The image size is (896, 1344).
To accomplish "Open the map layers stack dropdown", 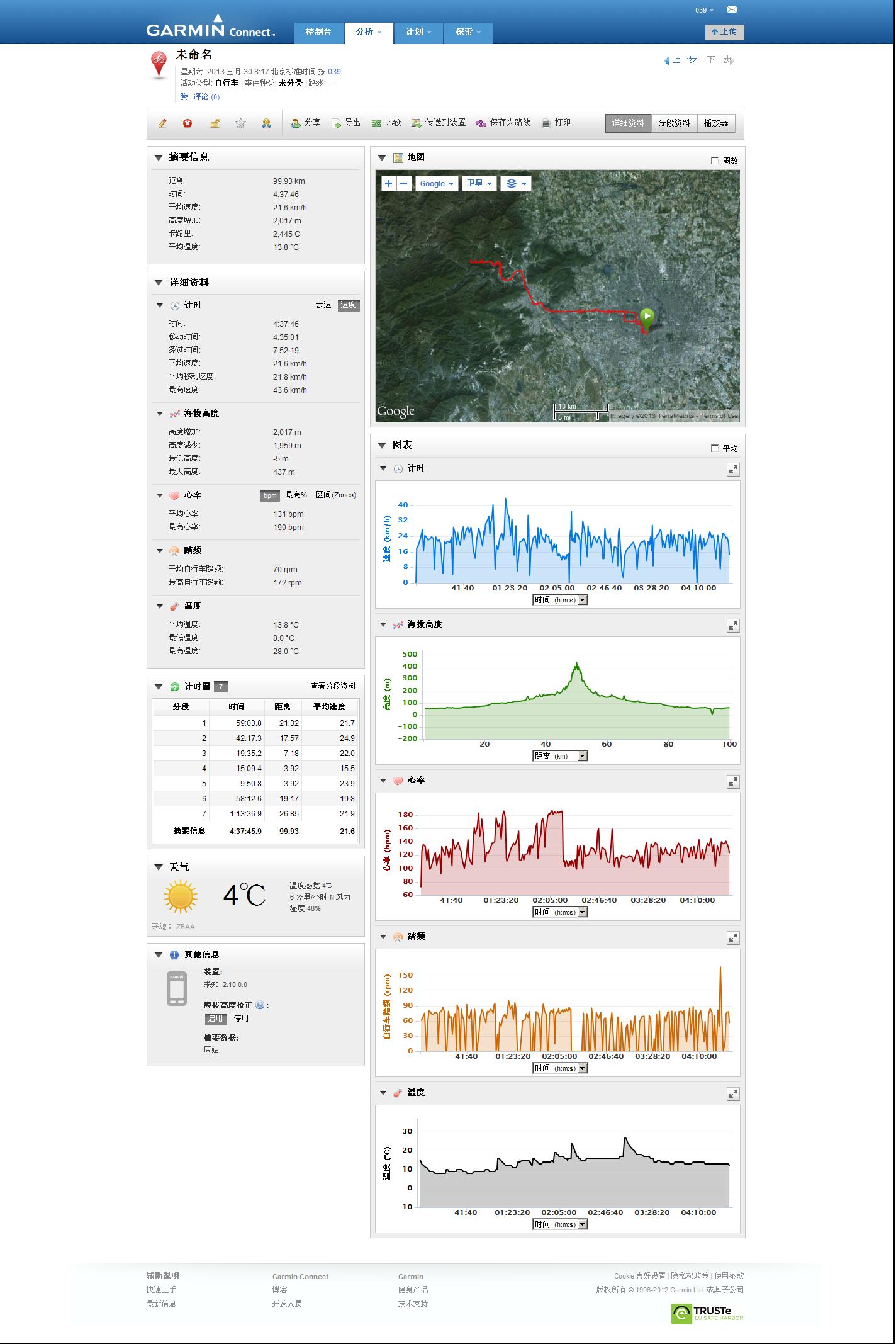I will (x=515, y=183).
